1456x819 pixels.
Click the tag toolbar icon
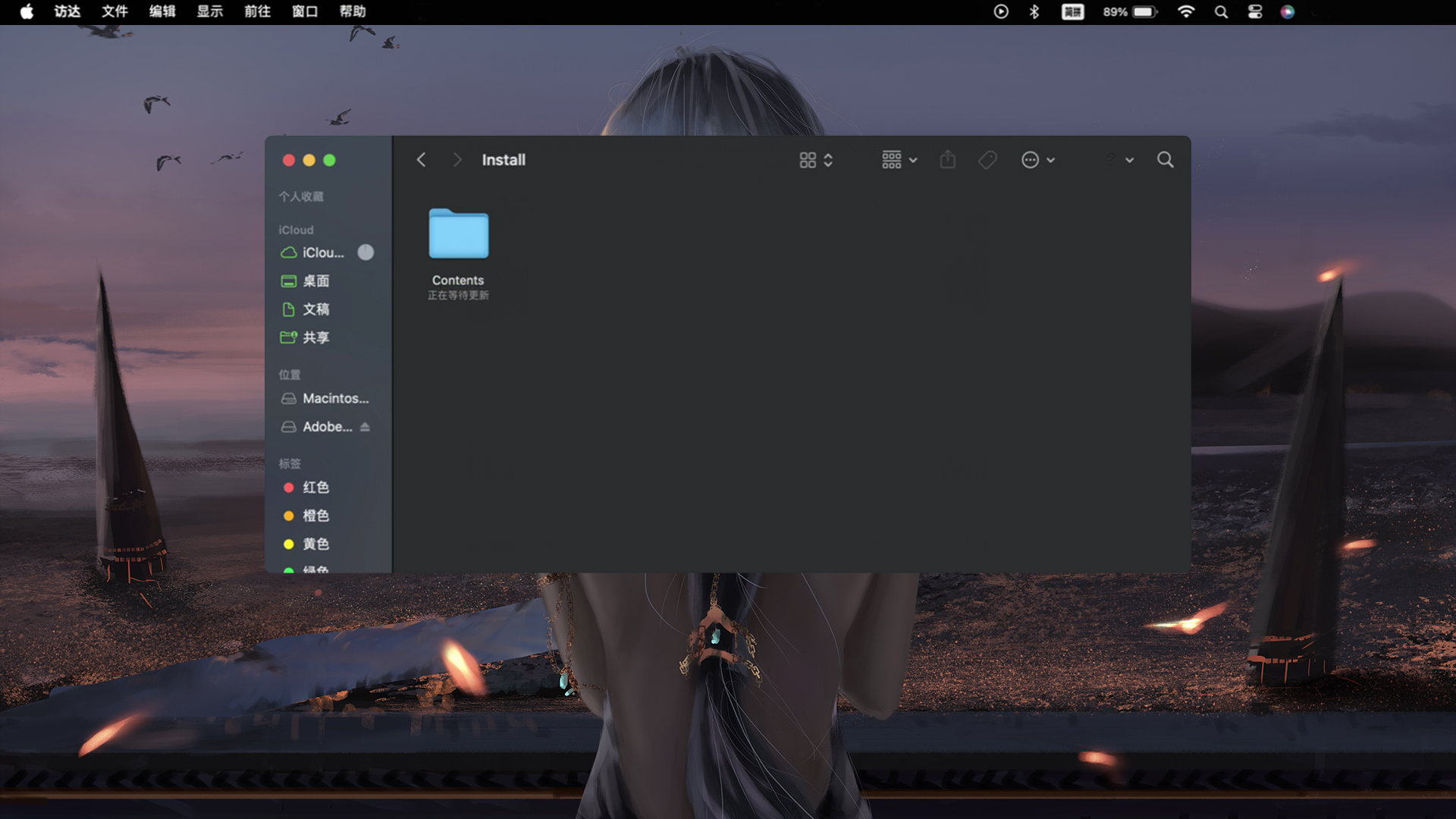point(987,160)
